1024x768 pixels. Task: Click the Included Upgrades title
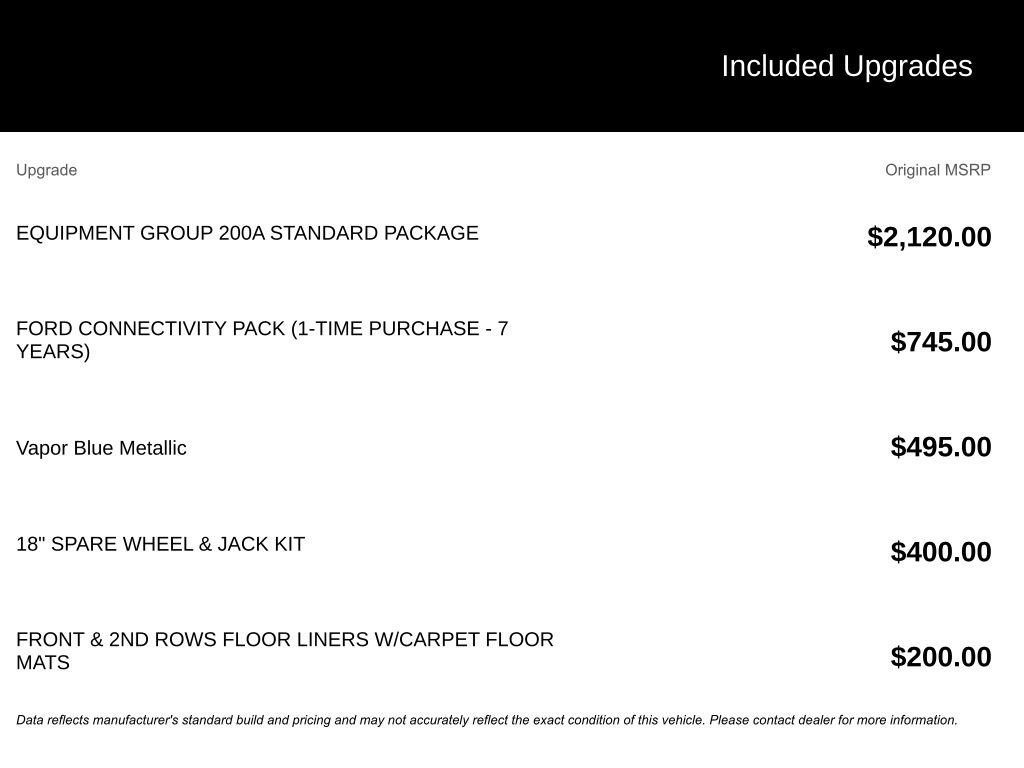click(846, 66)
